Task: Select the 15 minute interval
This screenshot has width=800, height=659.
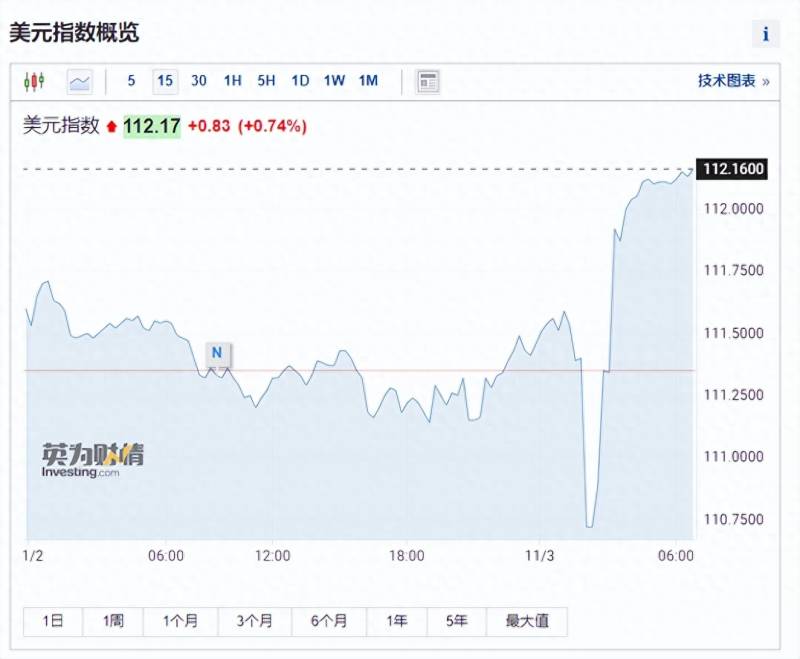Action: pyautogui.click(x=165, y=81)
